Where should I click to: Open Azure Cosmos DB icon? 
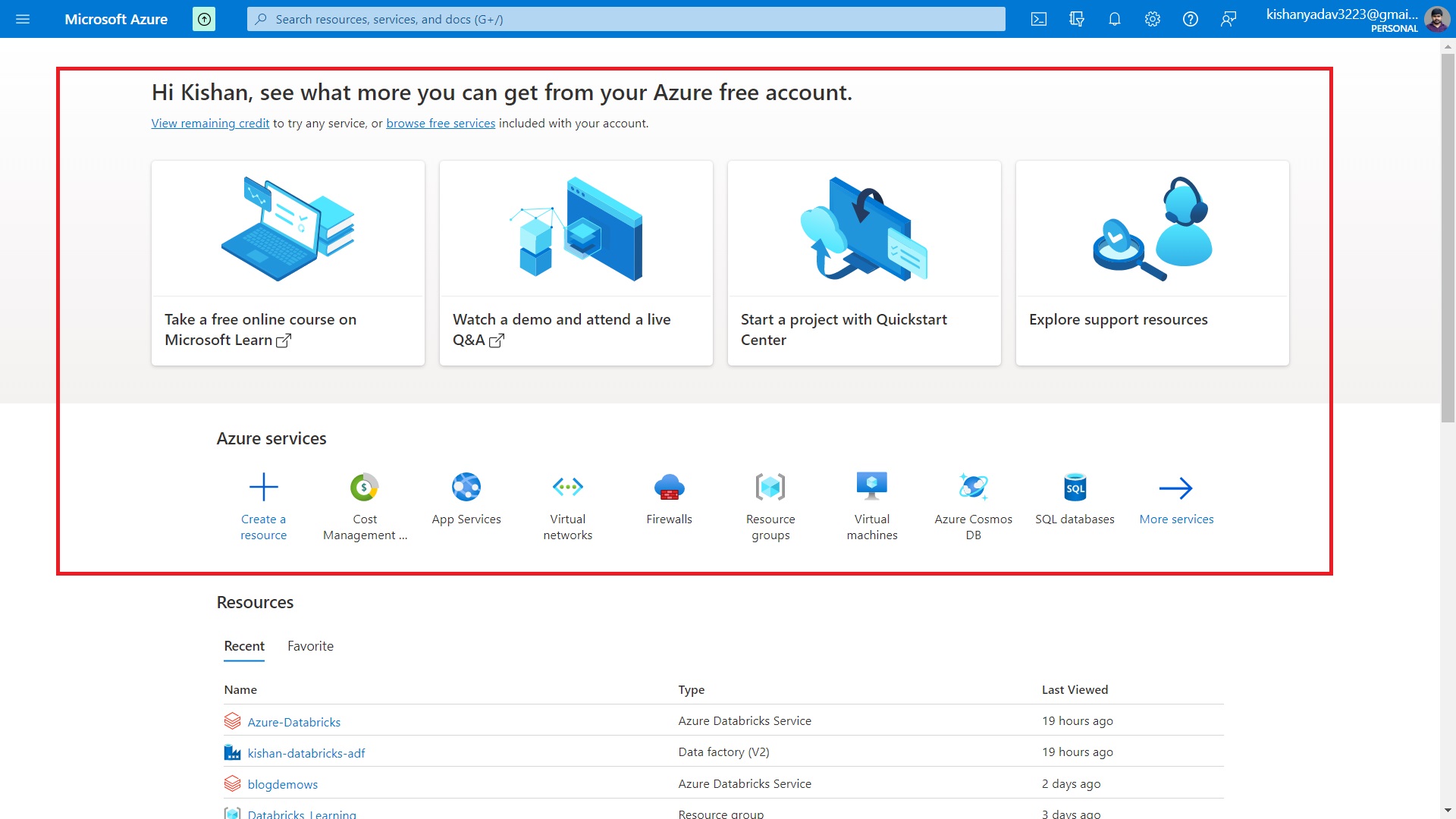coord(974,487)
